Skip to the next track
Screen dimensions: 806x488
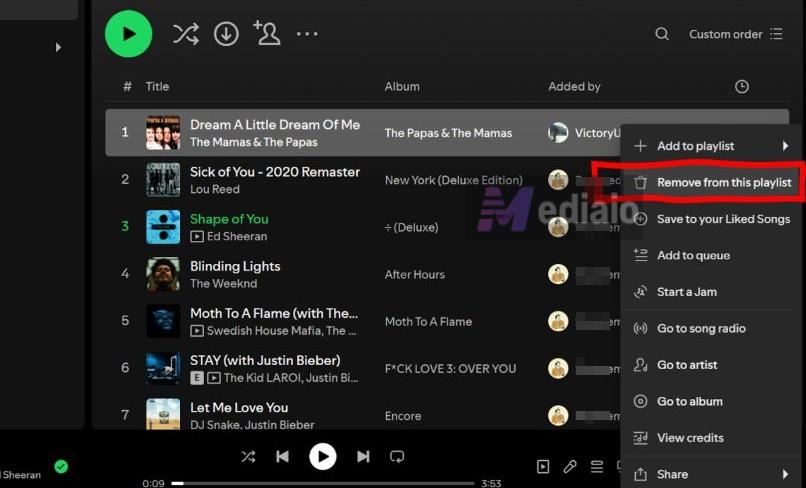coord(363,457)
